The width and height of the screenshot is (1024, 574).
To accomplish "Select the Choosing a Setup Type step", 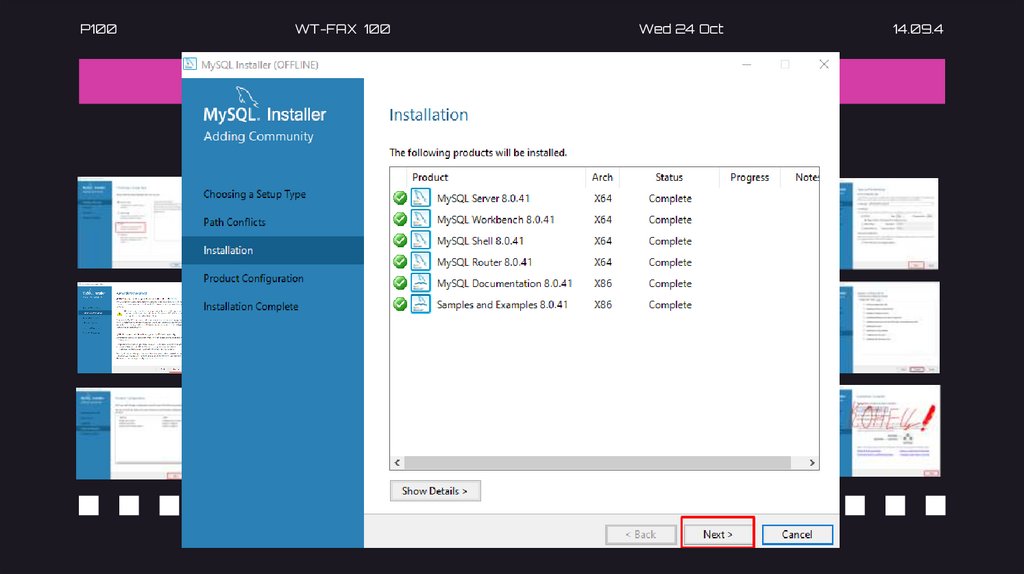I will 255,194.
